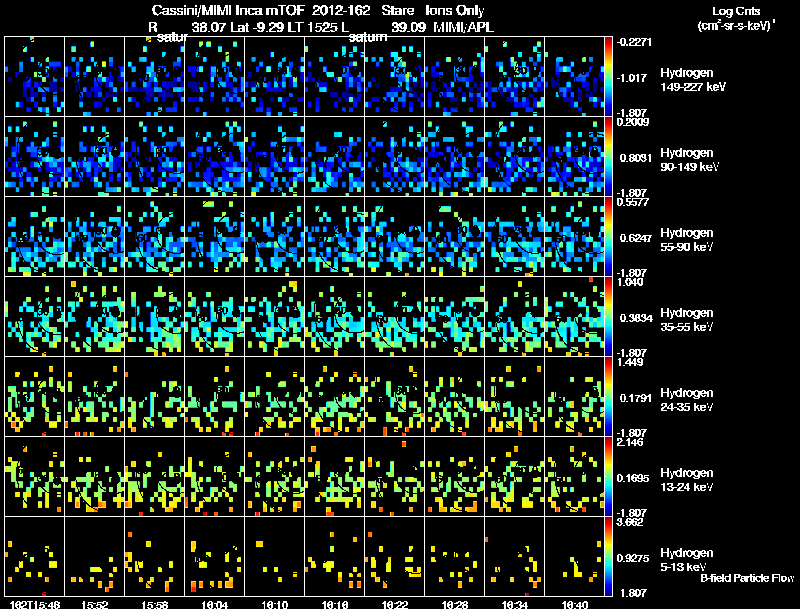The height and width of the screenshot is (609, 800).
Task: Click the 16:28 time label on the axis
Action: [455, 604]
